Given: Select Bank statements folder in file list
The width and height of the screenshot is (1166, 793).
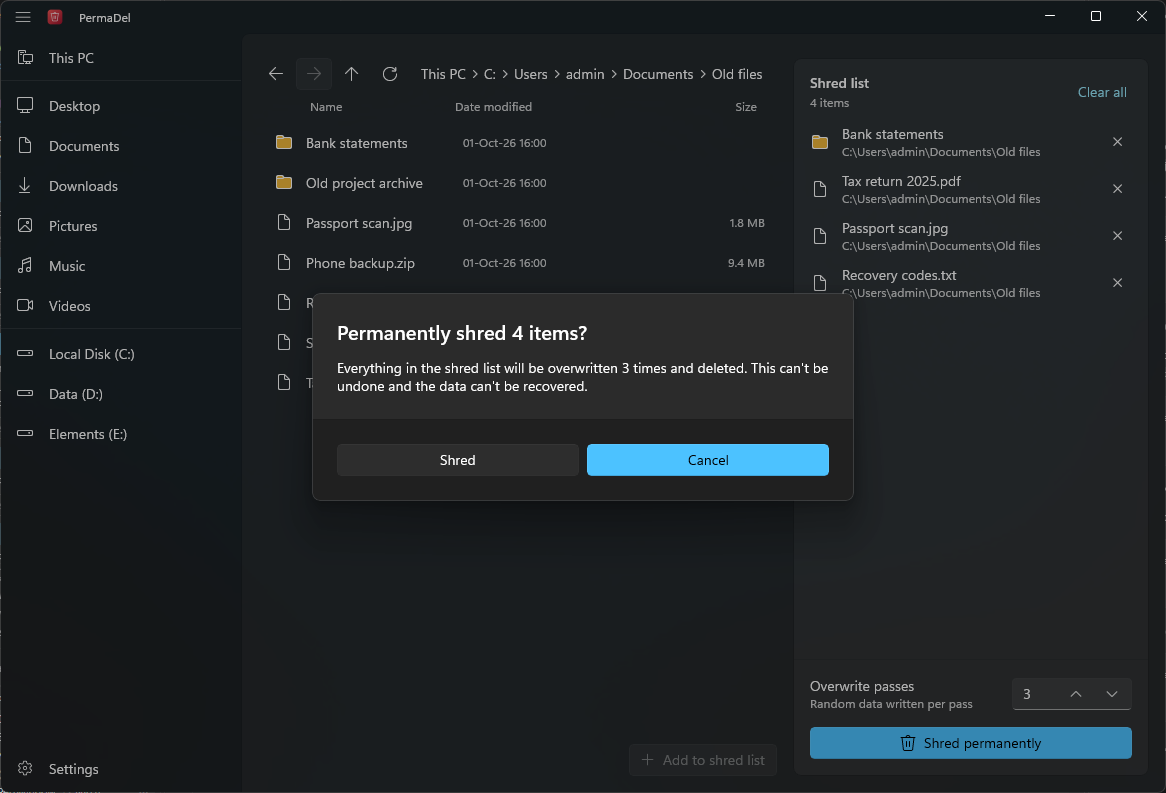Looking at the screenshot, I should point(520,143).
